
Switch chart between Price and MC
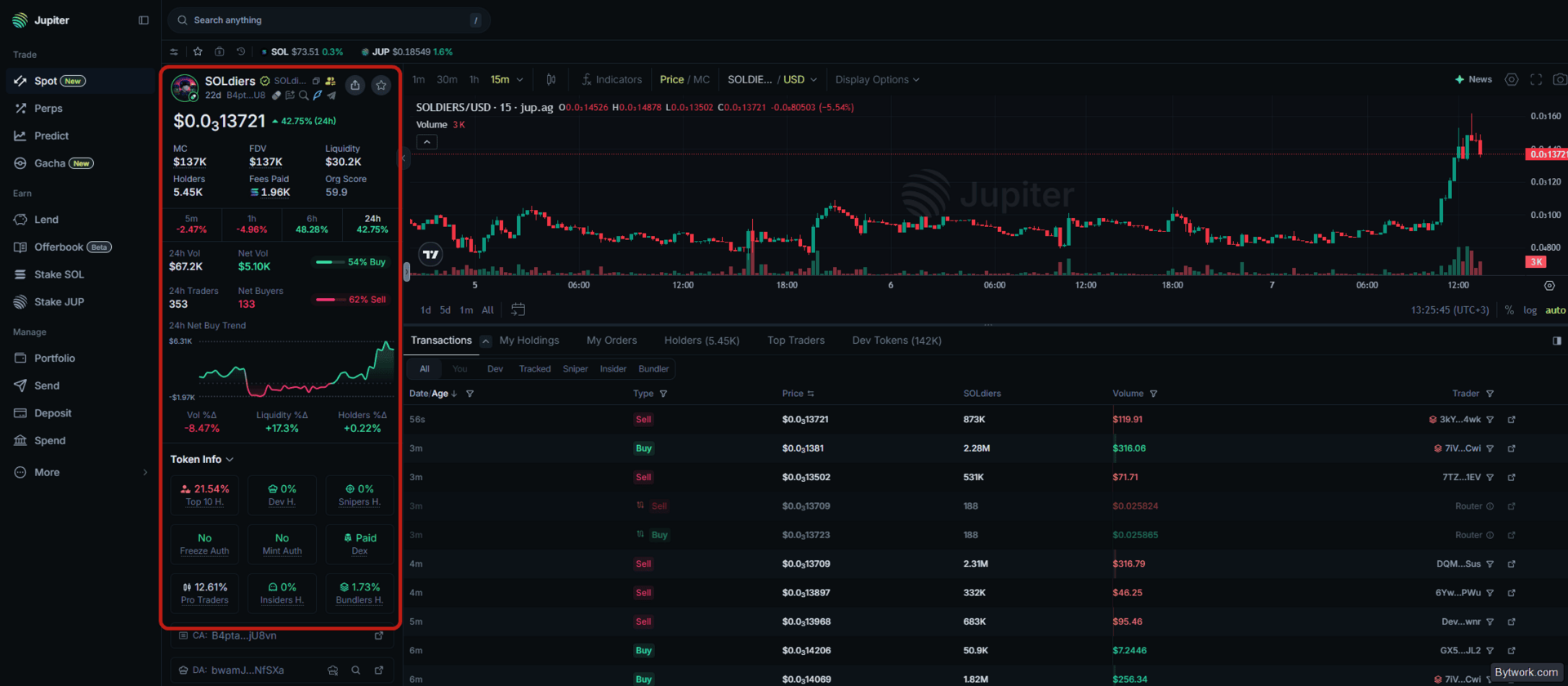point(684,79)
